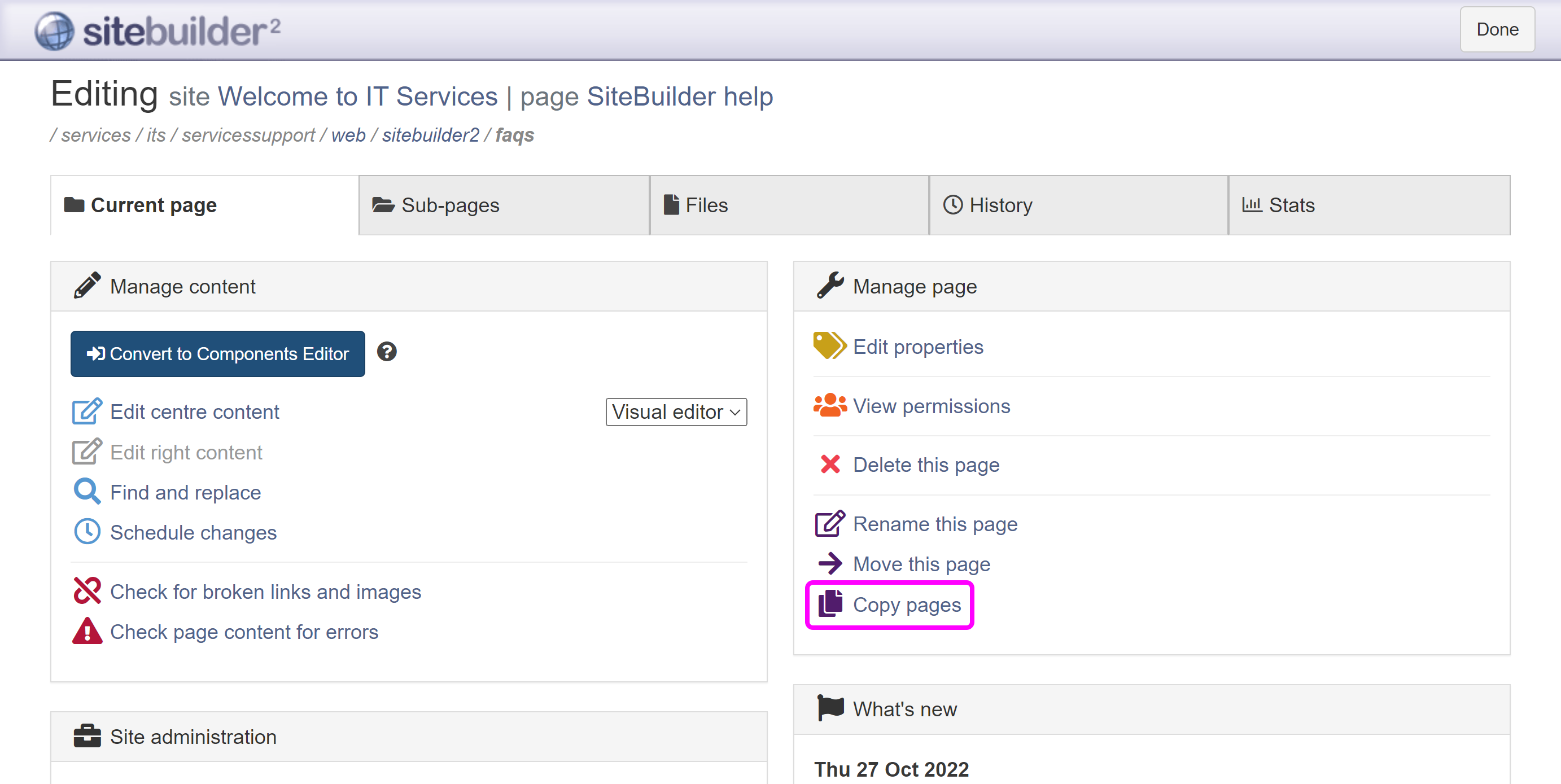The height and width of the screenshot is (784, 1561).
Task: Click the Edit properties tag icon
Action: (x=829, y=346)
